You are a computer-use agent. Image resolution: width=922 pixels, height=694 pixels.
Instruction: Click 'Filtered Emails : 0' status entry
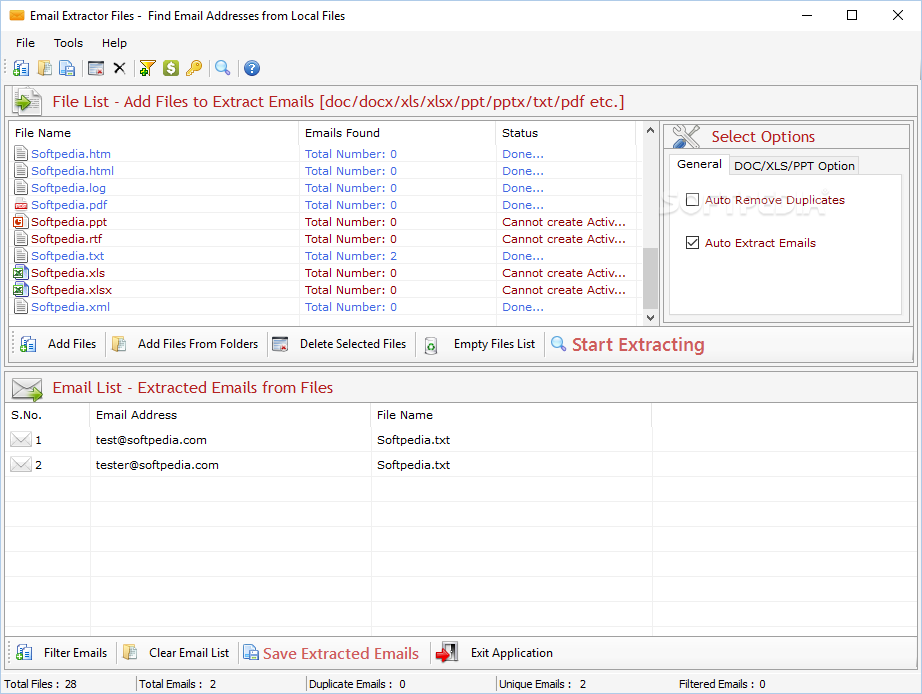click(x=722, y=684)
